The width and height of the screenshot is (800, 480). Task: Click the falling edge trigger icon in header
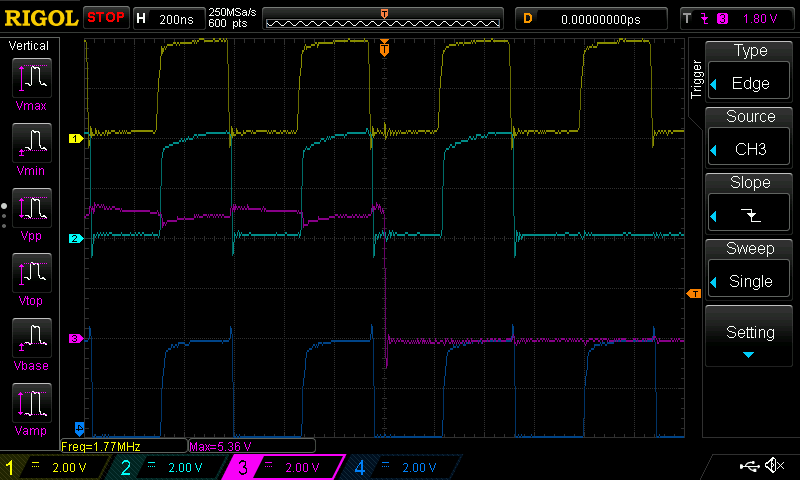(705, 19)
